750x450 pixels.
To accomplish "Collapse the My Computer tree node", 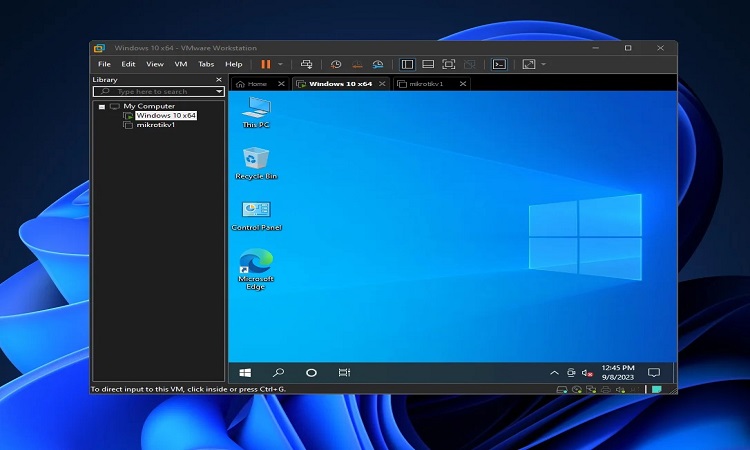I will 102,107.
